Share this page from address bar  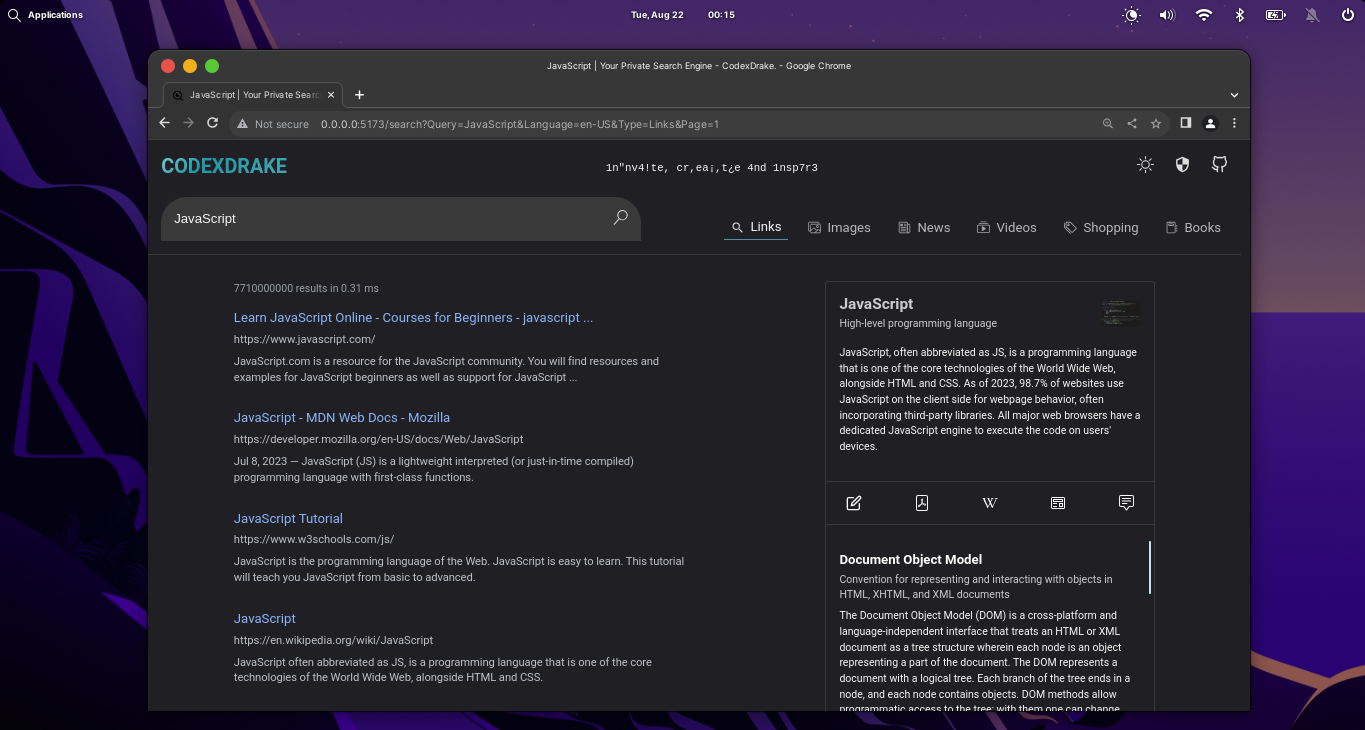pyautogui.click(x=1132, y=124)
